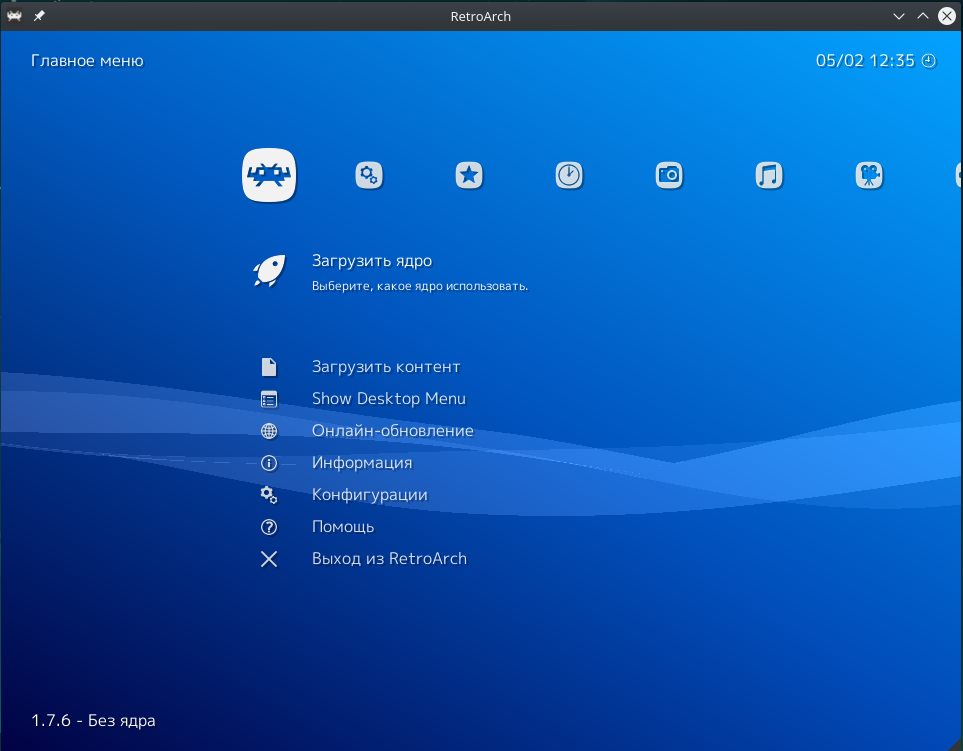Select the Main Menu gamepad icon

[x=269, y=175]
